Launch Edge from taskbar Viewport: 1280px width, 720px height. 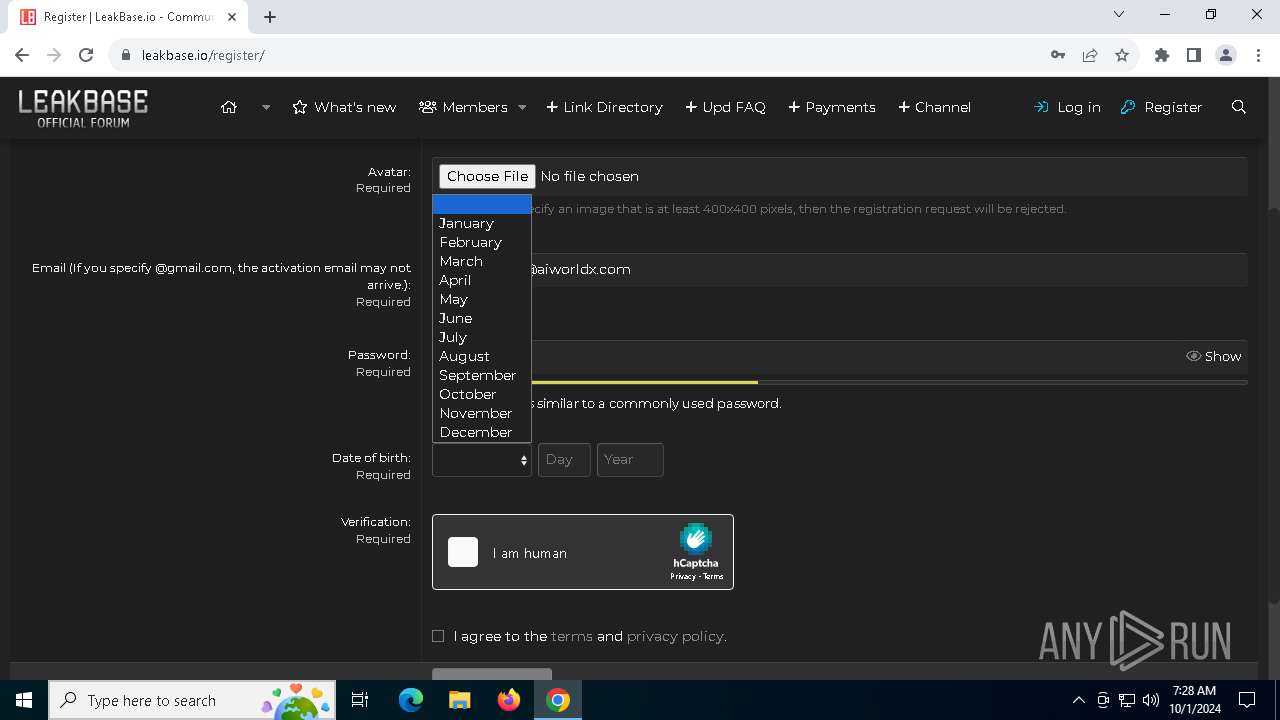coord(411,700)
